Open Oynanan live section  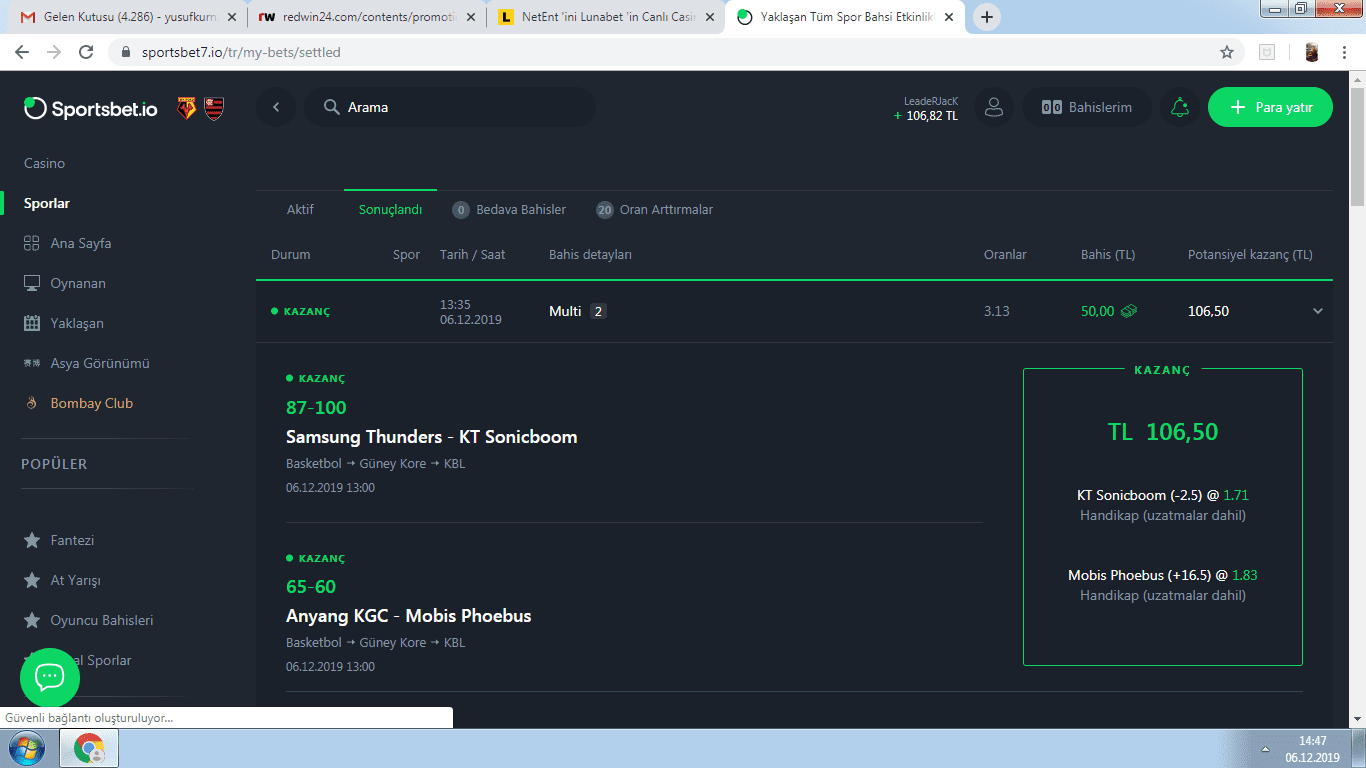tap(78, 283)
